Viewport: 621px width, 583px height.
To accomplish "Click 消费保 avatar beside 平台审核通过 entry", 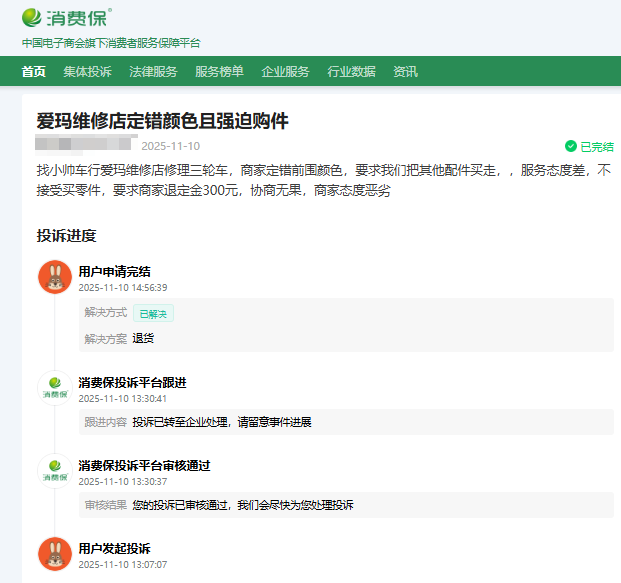I will pyautogui.click(x=54, y=471).
